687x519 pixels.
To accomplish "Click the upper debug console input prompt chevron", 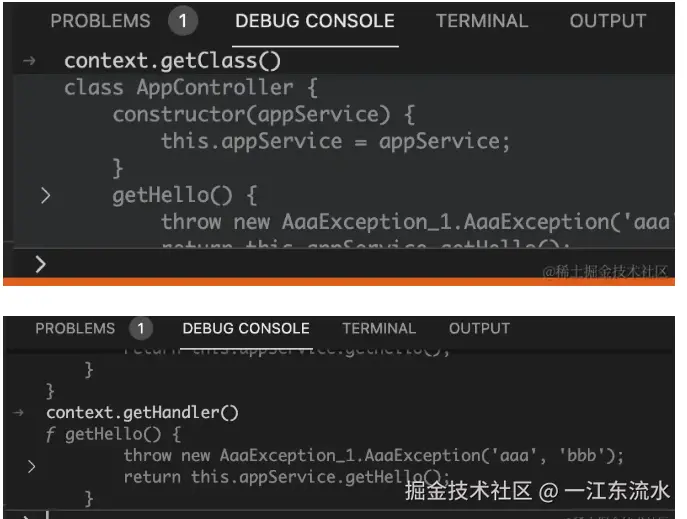I will pyautogui.click(x=40, y=264).
